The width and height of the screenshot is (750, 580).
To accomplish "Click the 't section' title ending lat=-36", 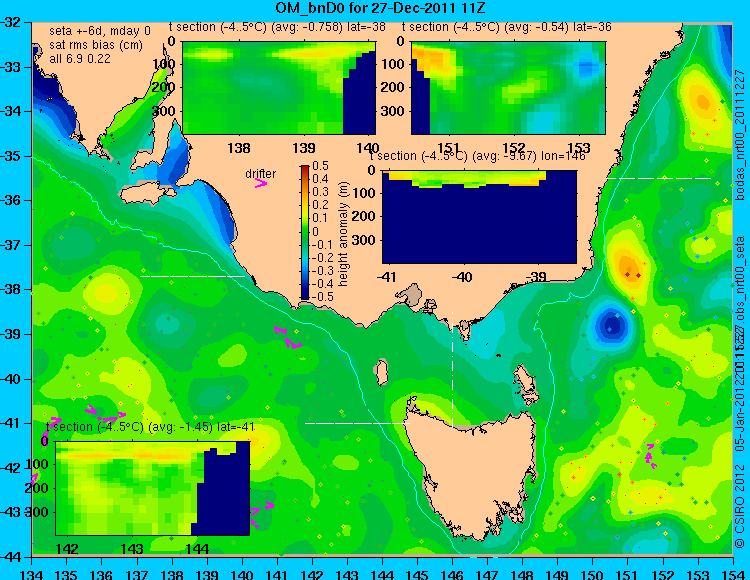I will point(507,27).
